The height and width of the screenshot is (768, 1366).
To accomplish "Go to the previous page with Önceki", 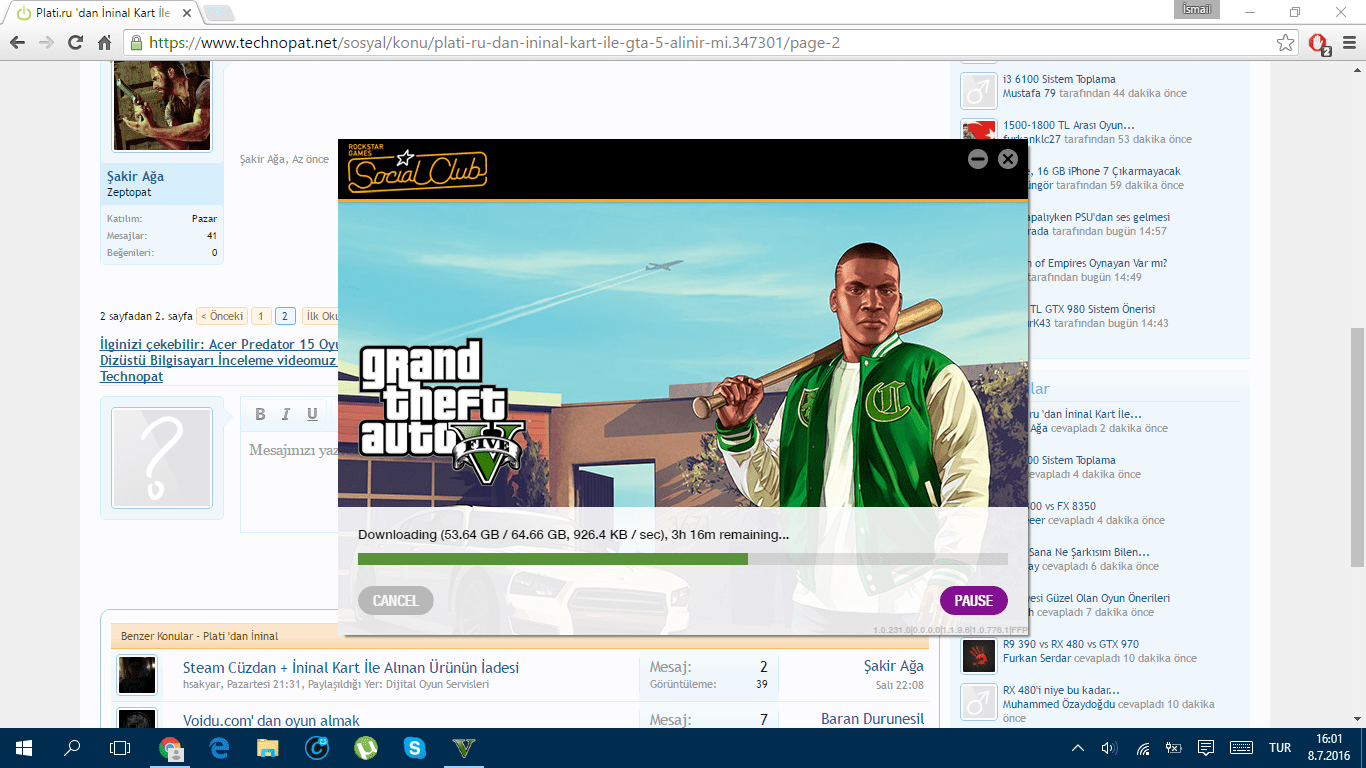I will tap(221, 316).
